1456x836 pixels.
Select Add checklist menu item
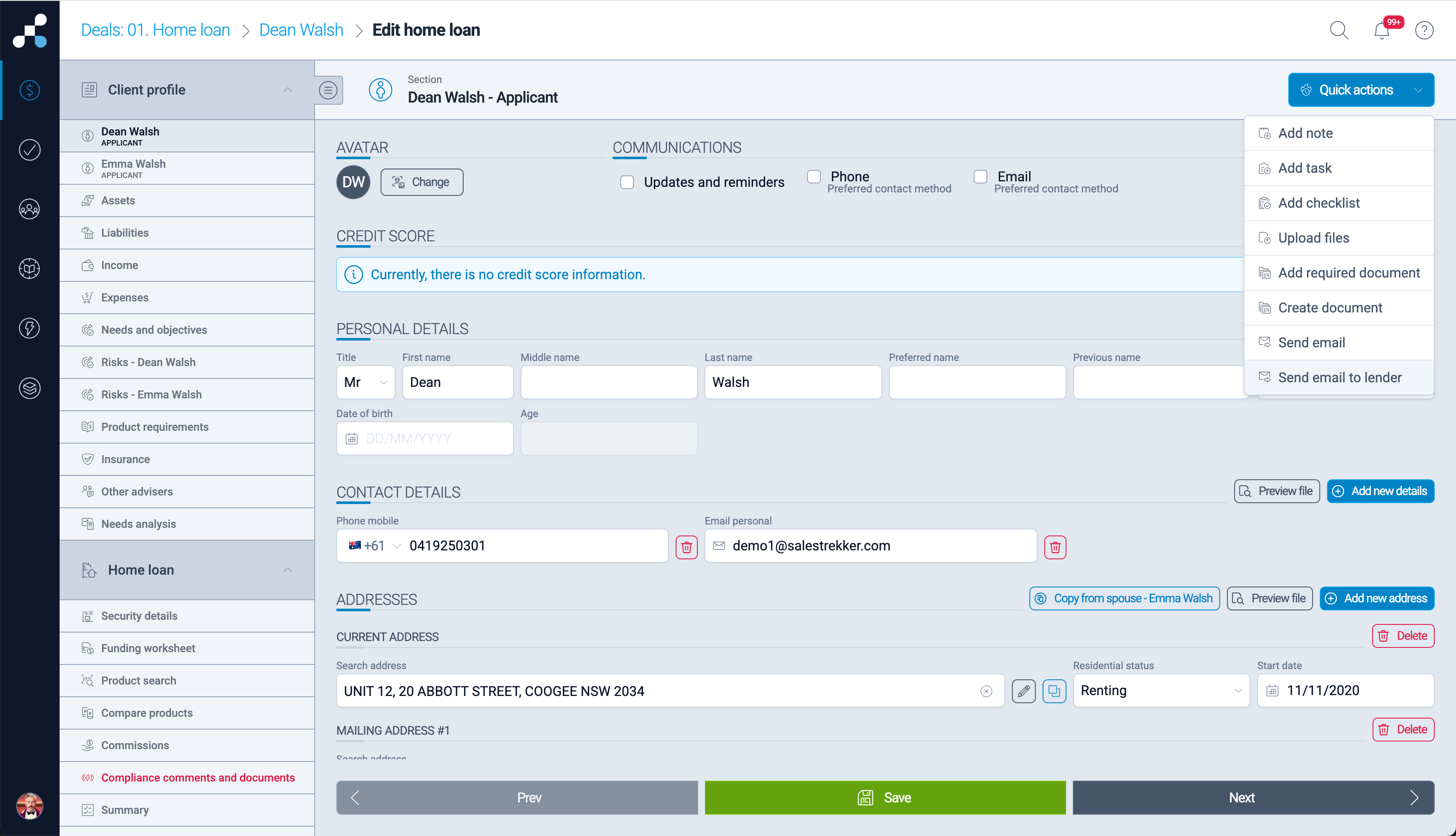[x=1339, y=203]
